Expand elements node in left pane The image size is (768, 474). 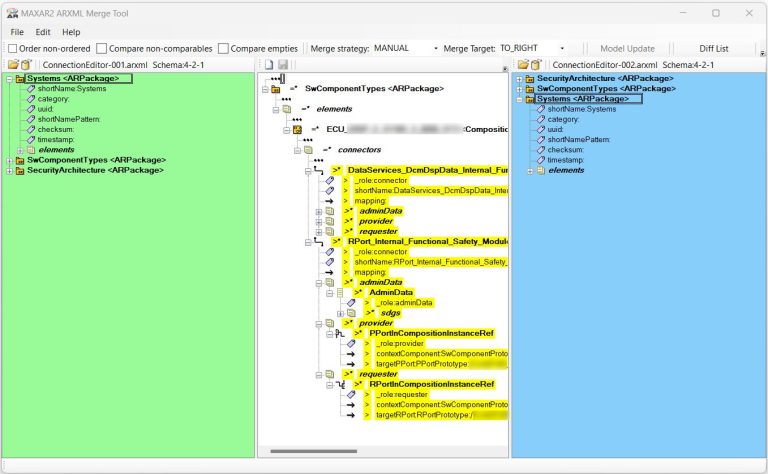(20, 150)
